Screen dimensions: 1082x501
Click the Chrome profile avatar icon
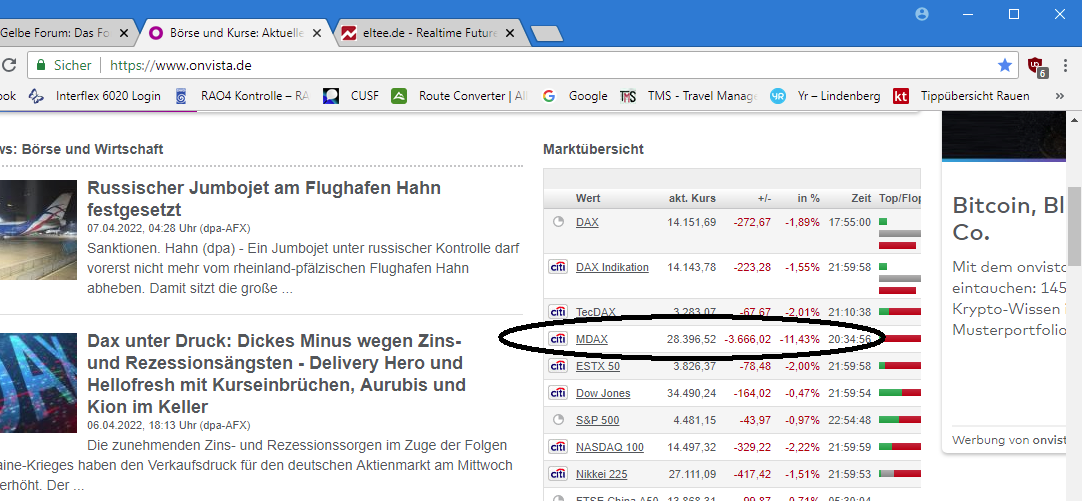tap(922, 14)
